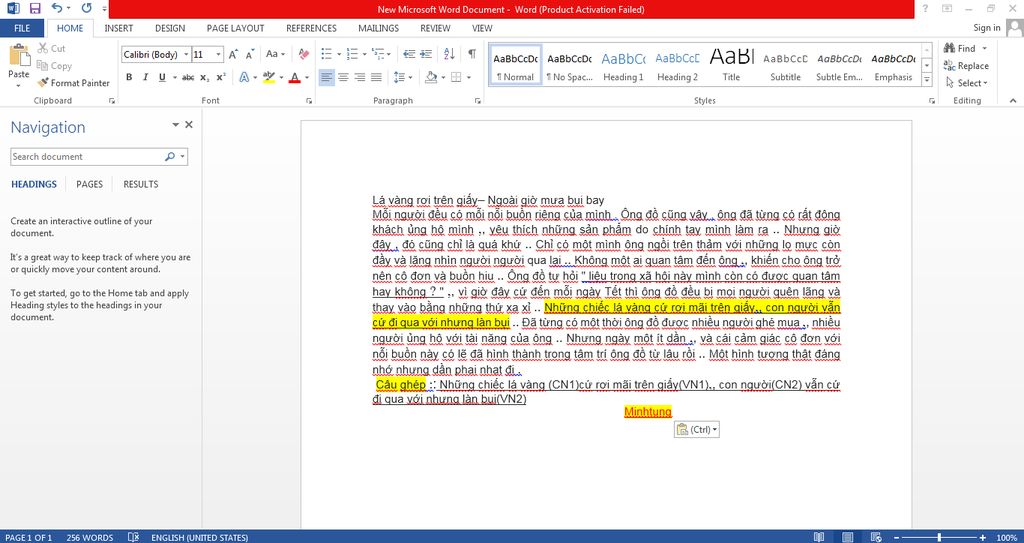Screen dimensions: 1024x543
Task: Expand the Styles gallery more arrow
Action: point(927,79)
